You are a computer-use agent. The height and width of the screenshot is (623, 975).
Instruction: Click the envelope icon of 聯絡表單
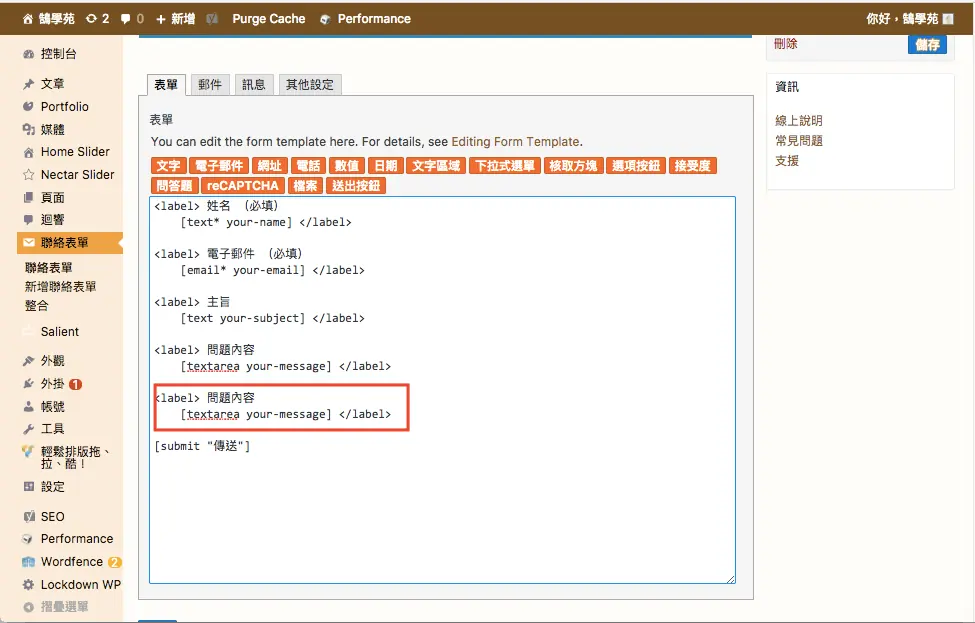tap(29, 242)
